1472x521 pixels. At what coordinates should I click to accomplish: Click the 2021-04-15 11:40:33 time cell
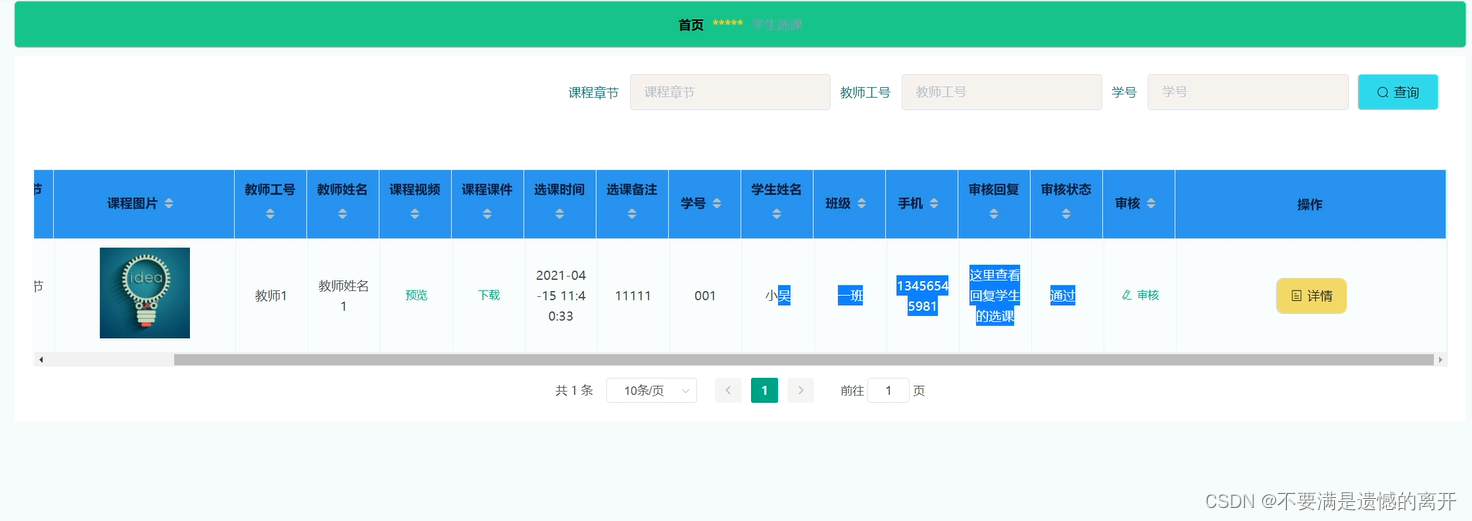point(561,296)
